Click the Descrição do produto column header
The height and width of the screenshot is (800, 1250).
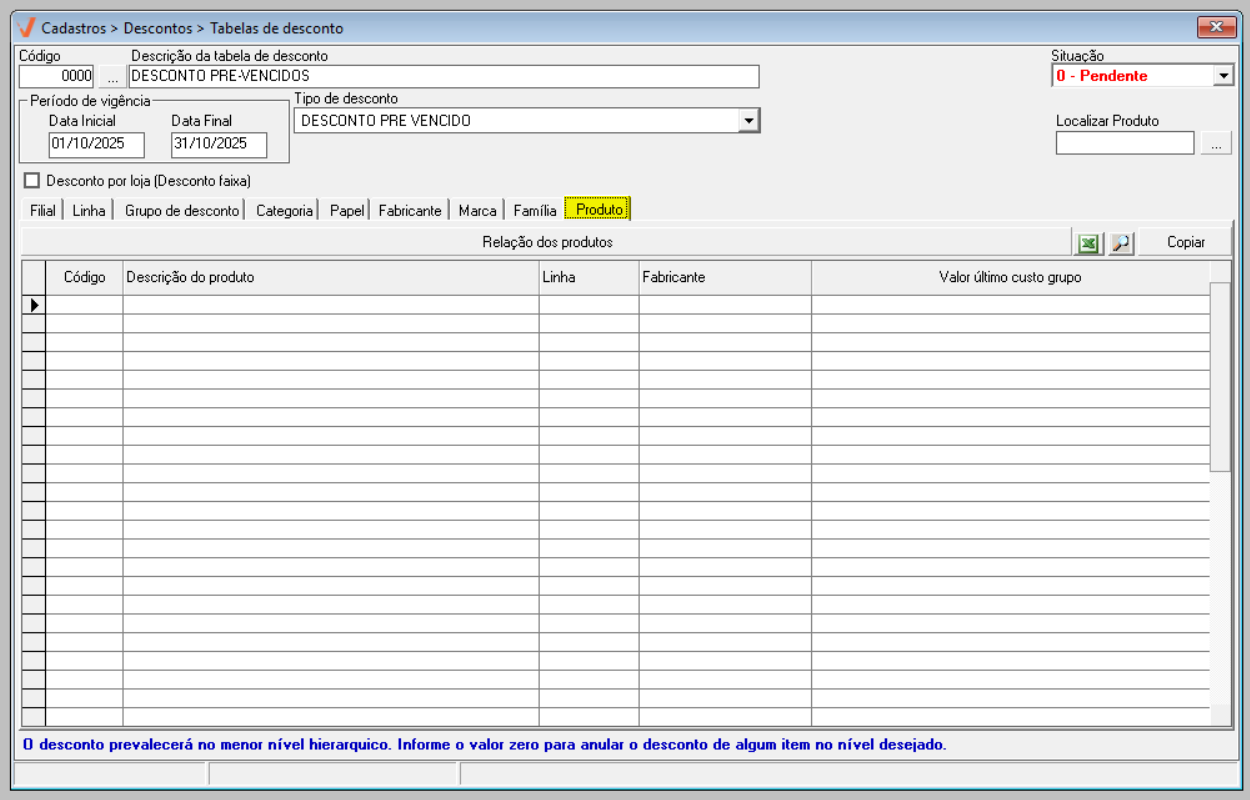pyautogui.click(x=330, y=278)
